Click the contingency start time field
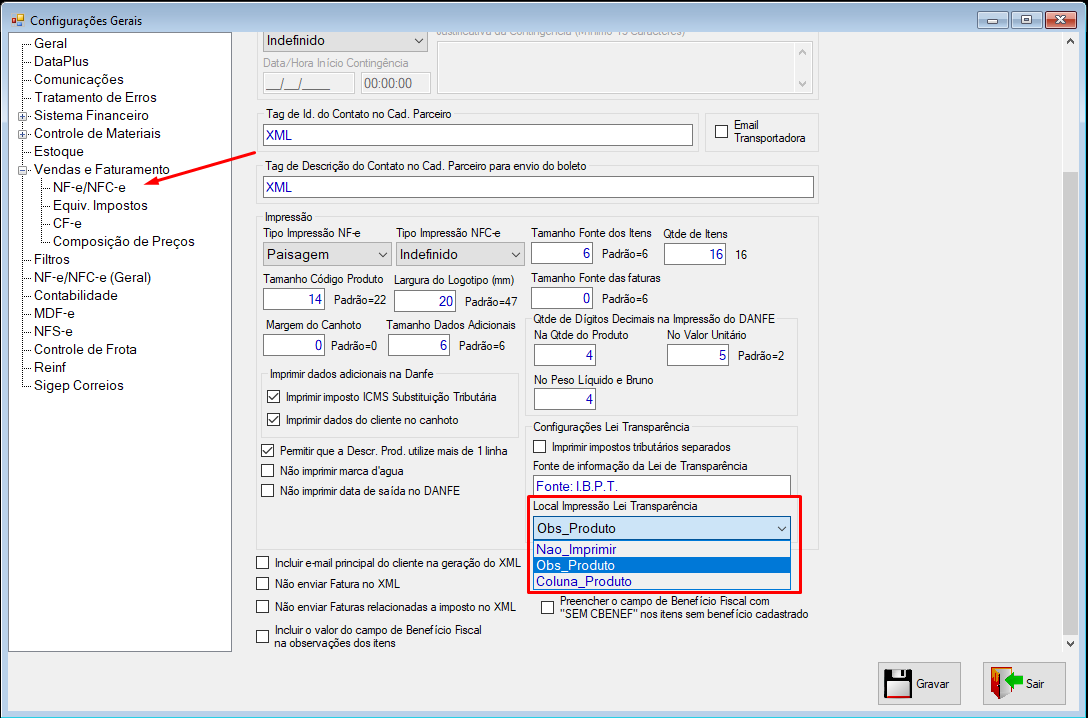 point(396,83)
